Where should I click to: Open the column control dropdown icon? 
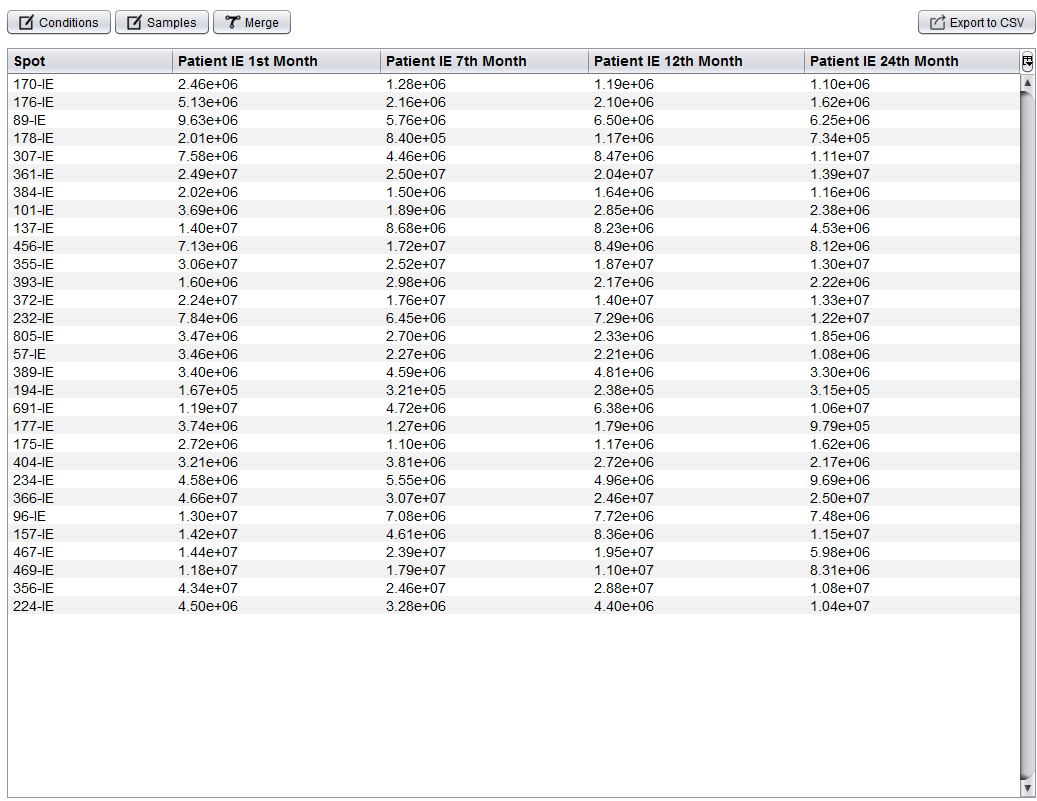tap(1027, 61)
